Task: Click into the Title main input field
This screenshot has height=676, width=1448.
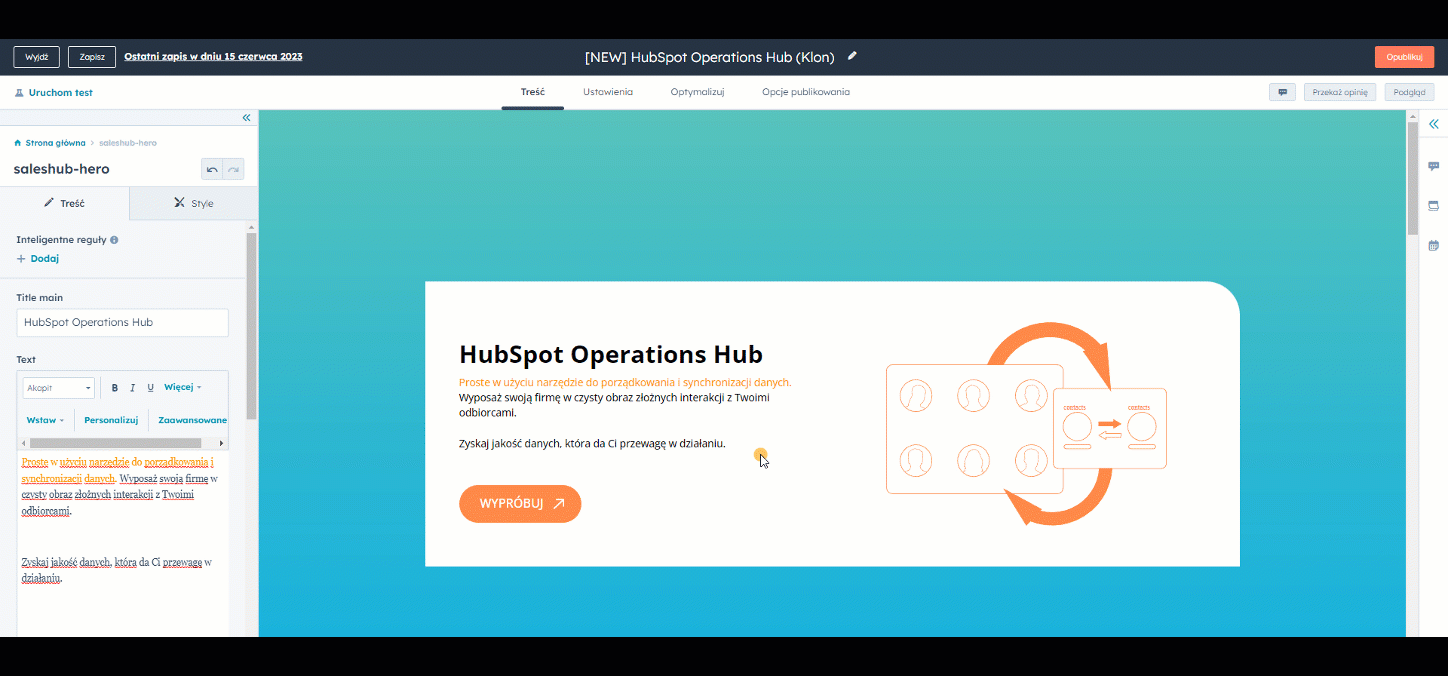Action: click(x=122, y=322)
